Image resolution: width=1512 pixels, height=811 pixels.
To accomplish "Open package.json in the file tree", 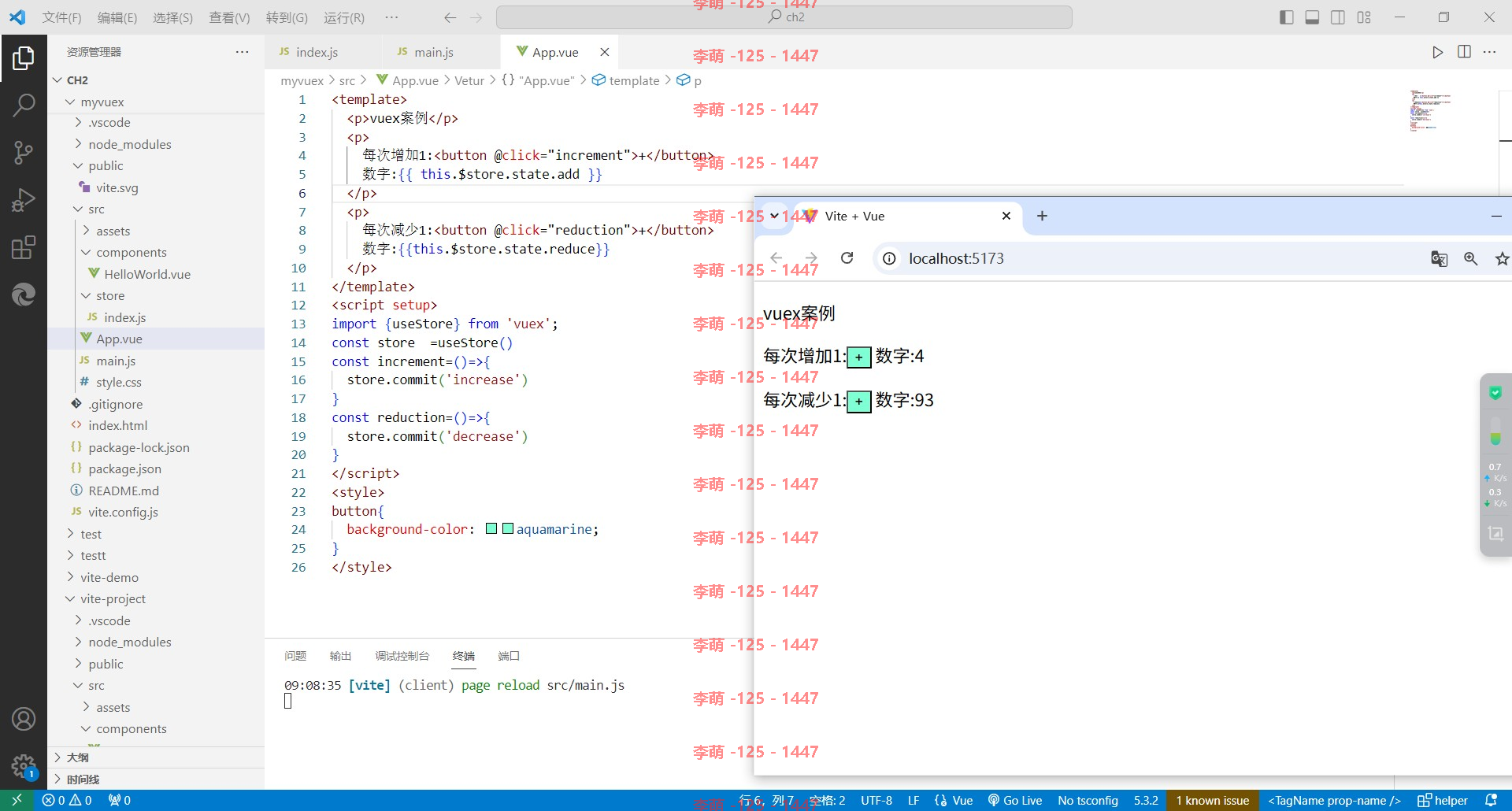I will tap(124, 468).
